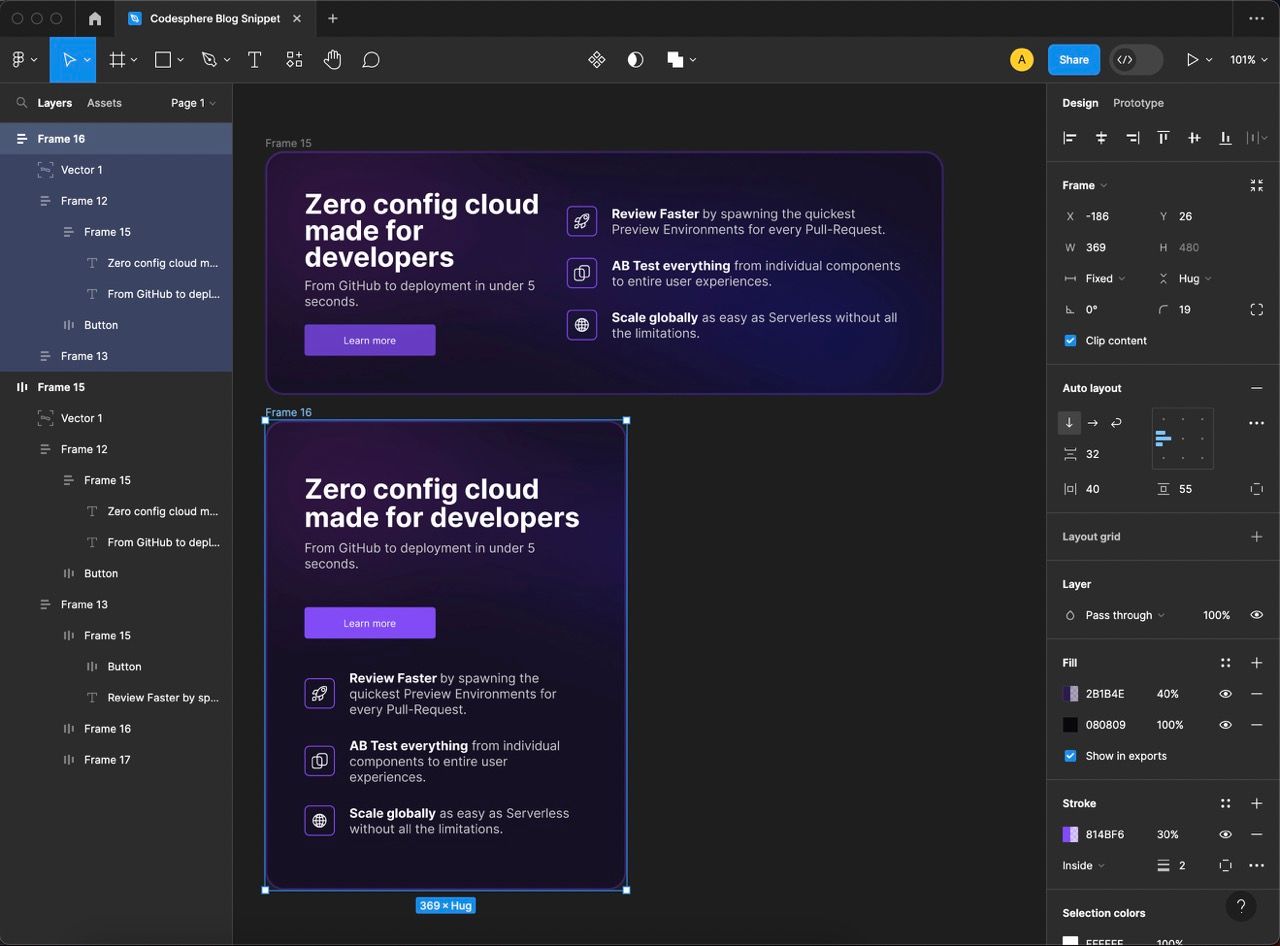Open the Assets tab

click(104, 103)
